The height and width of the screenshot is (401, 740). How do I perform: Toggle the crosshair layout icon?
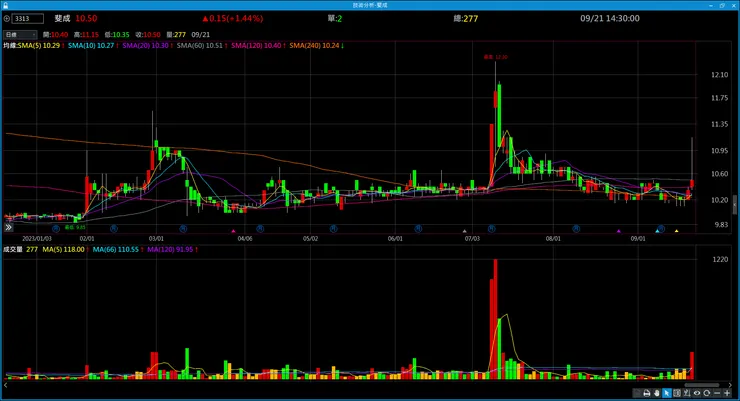pos(677,393)
